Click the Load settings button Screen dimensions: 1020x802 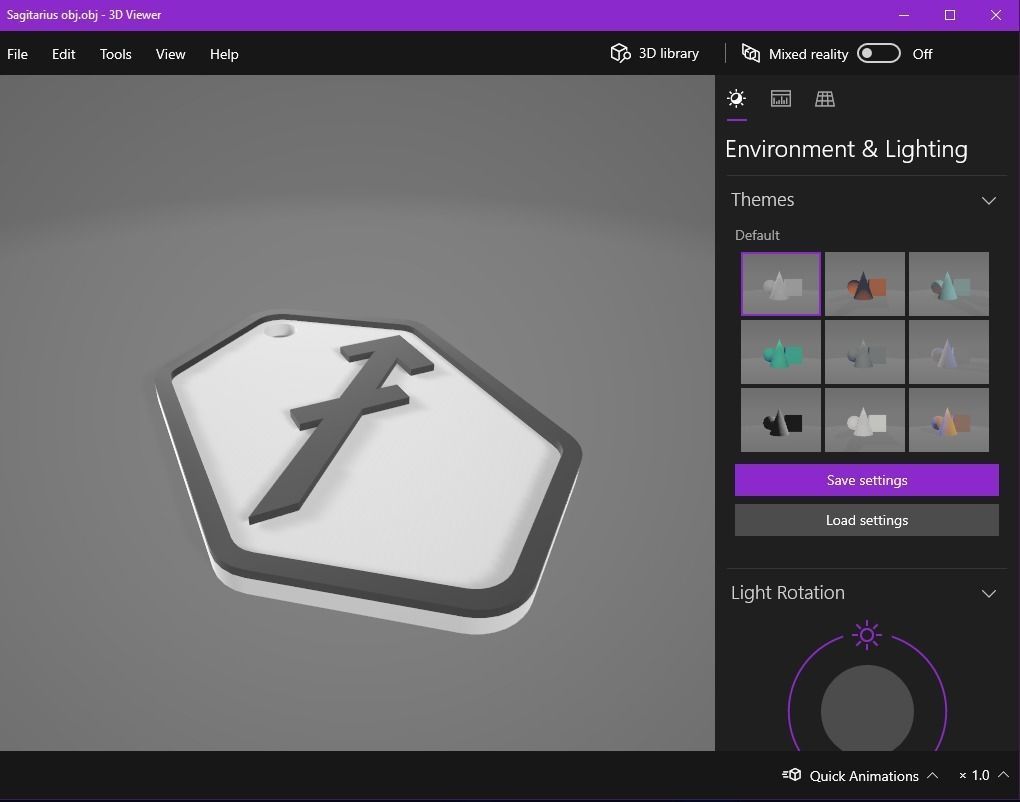pos(866,520)
